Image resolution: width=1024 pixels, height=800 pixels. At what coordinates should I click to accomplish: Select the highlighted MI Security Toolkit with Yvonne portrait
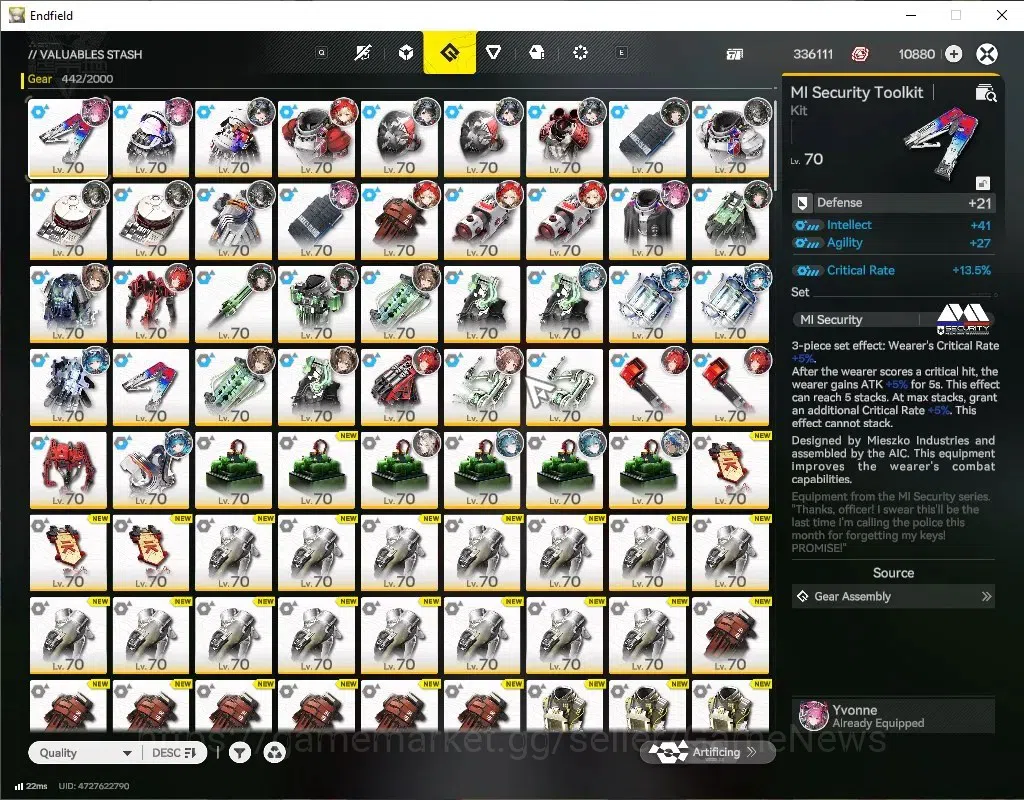point(69,138)
